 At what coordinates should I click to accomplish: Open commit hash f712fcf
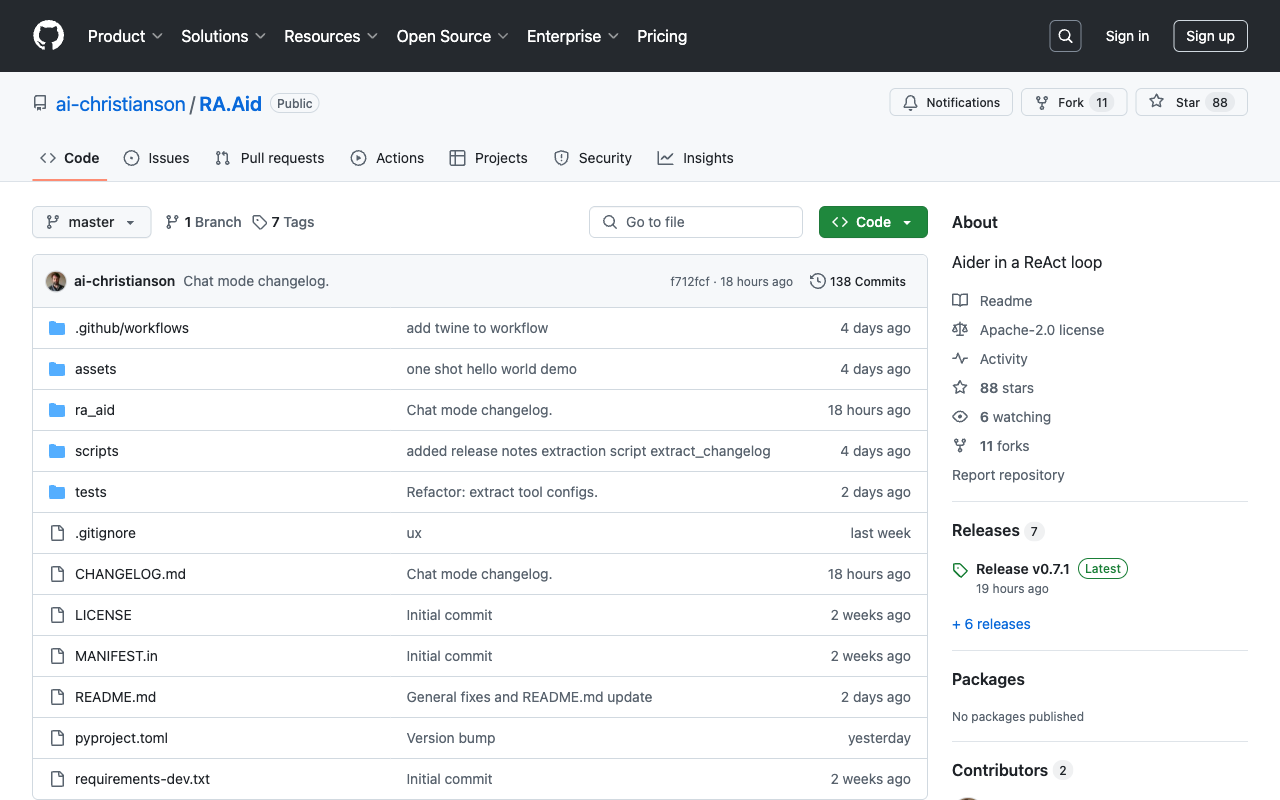pyautogui.click(x=690, y=282)
